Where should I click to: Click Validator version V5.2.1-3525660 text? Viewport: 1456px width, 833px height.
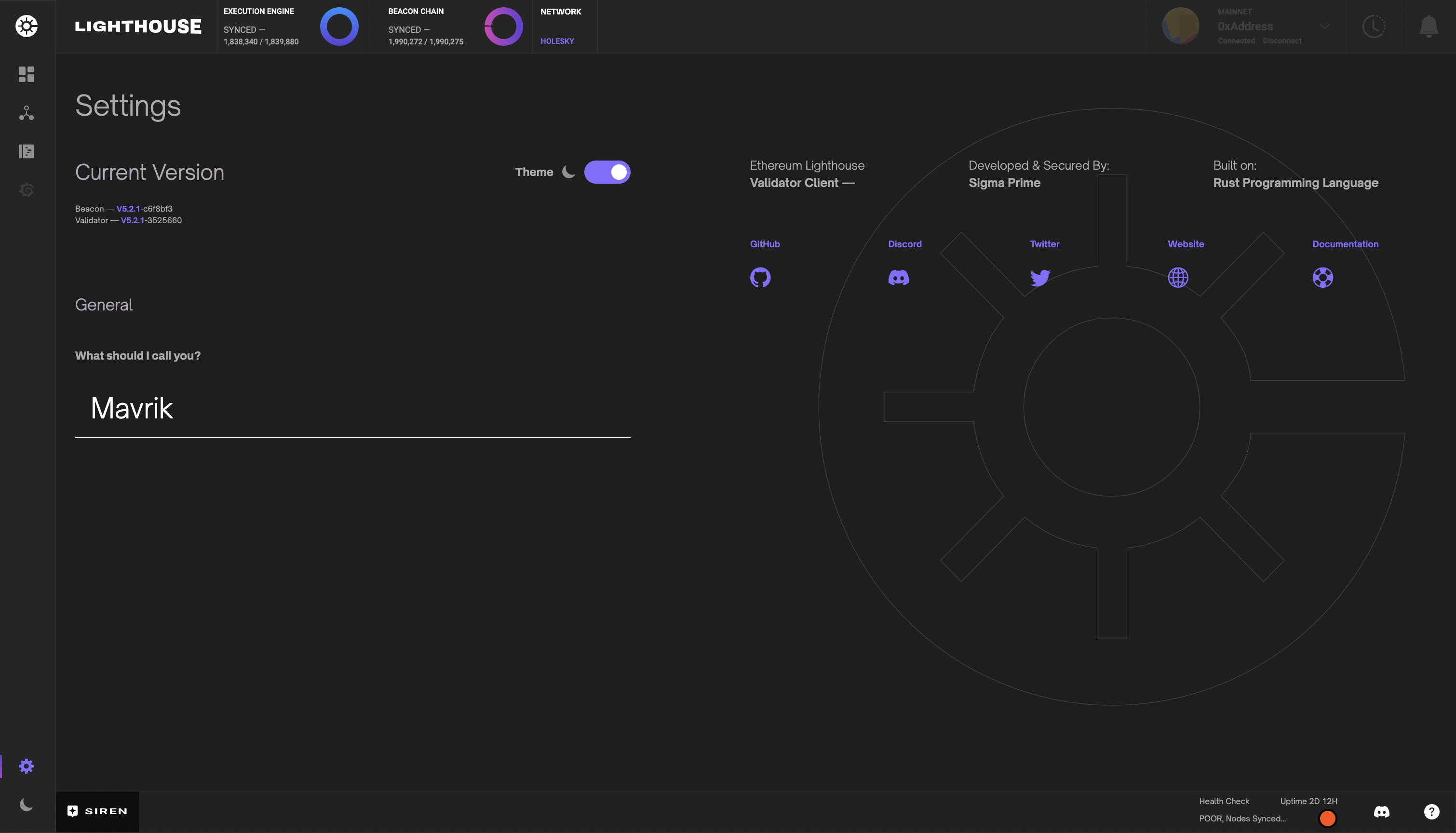(x=151, y=220)
